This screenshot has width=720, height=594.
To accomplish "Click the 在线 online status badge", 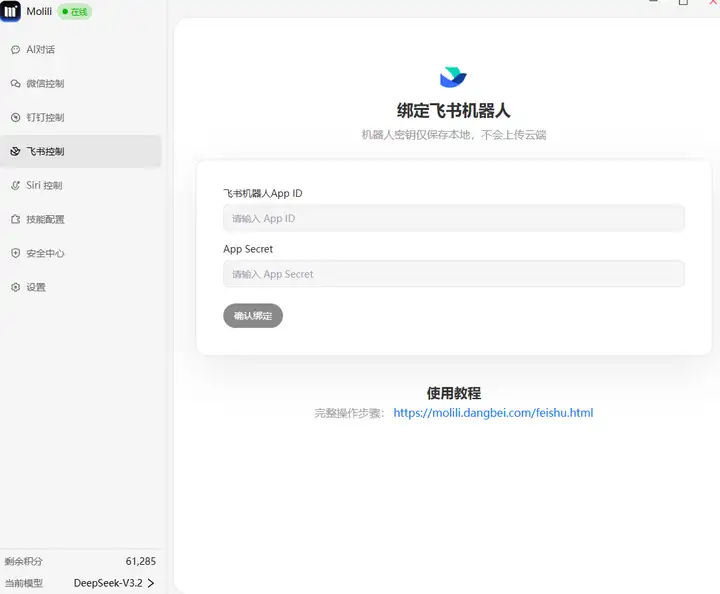I will click(x=75, y=11).
